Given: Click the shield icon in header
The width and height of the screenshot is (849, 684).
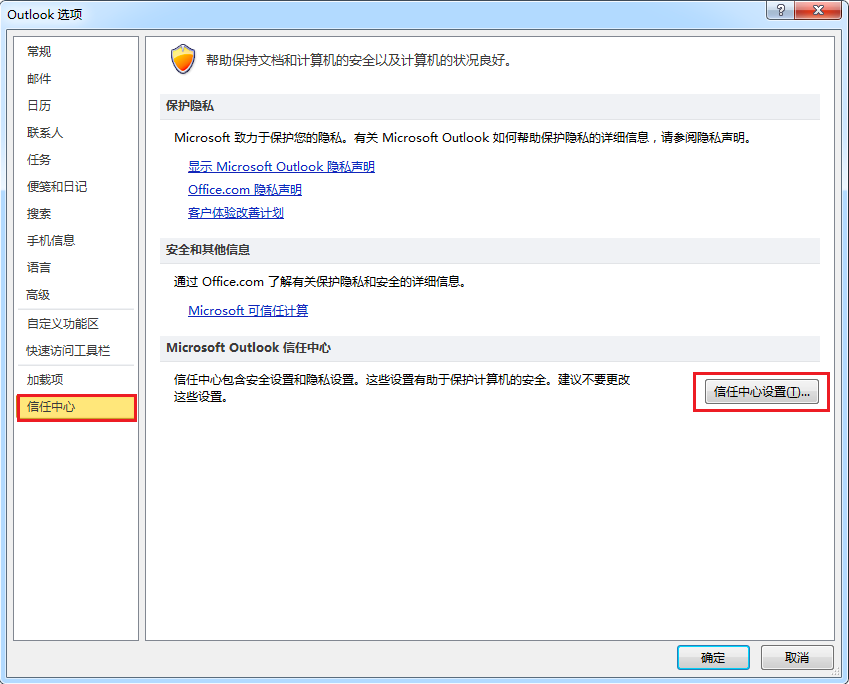Looking at the screenshot, I should click(183, 60).
